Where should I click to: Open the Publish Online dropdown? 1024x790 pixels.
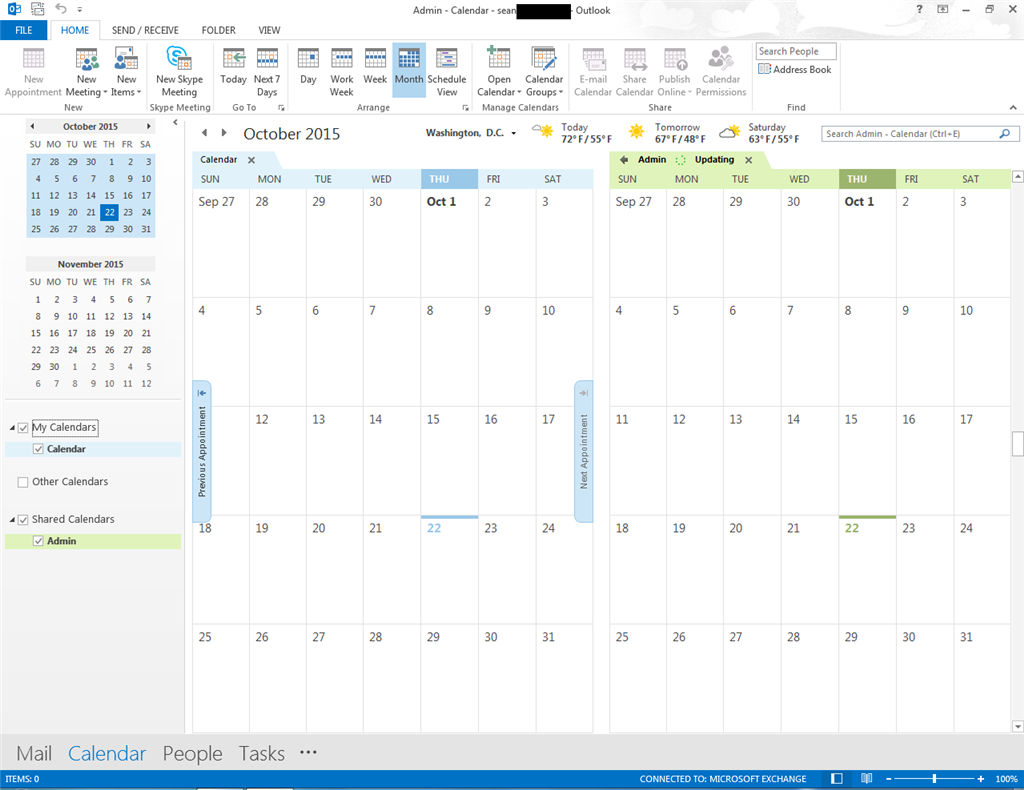click(675, 72)
